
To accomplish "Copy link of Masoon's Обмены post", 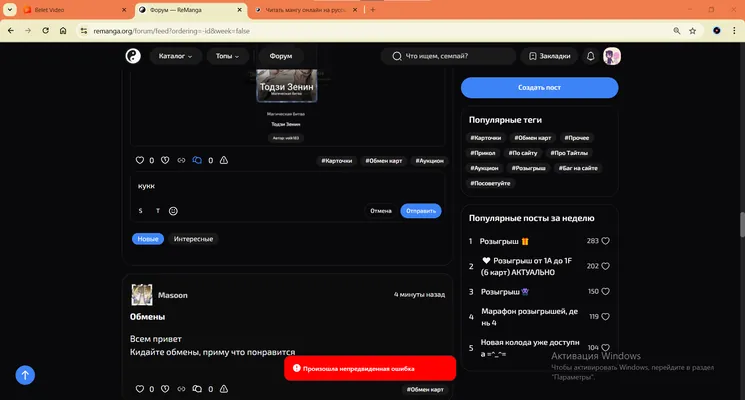I will click(181, 389).
